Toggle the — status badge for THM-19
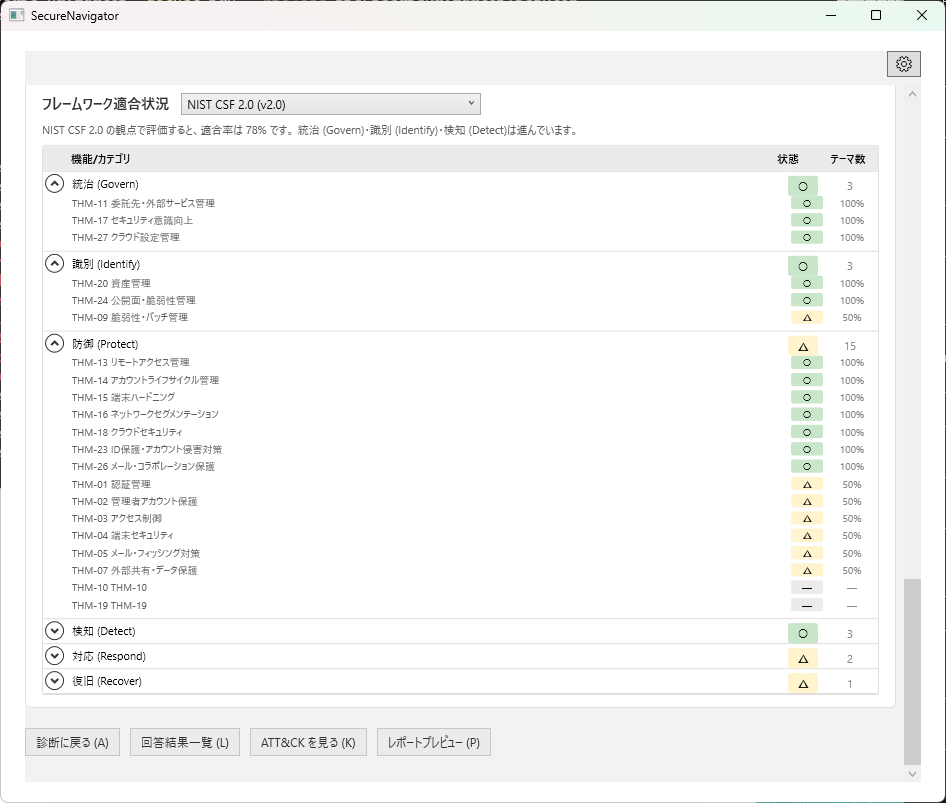The height and width of the screenshot is (803, 946). click(806, 605)
